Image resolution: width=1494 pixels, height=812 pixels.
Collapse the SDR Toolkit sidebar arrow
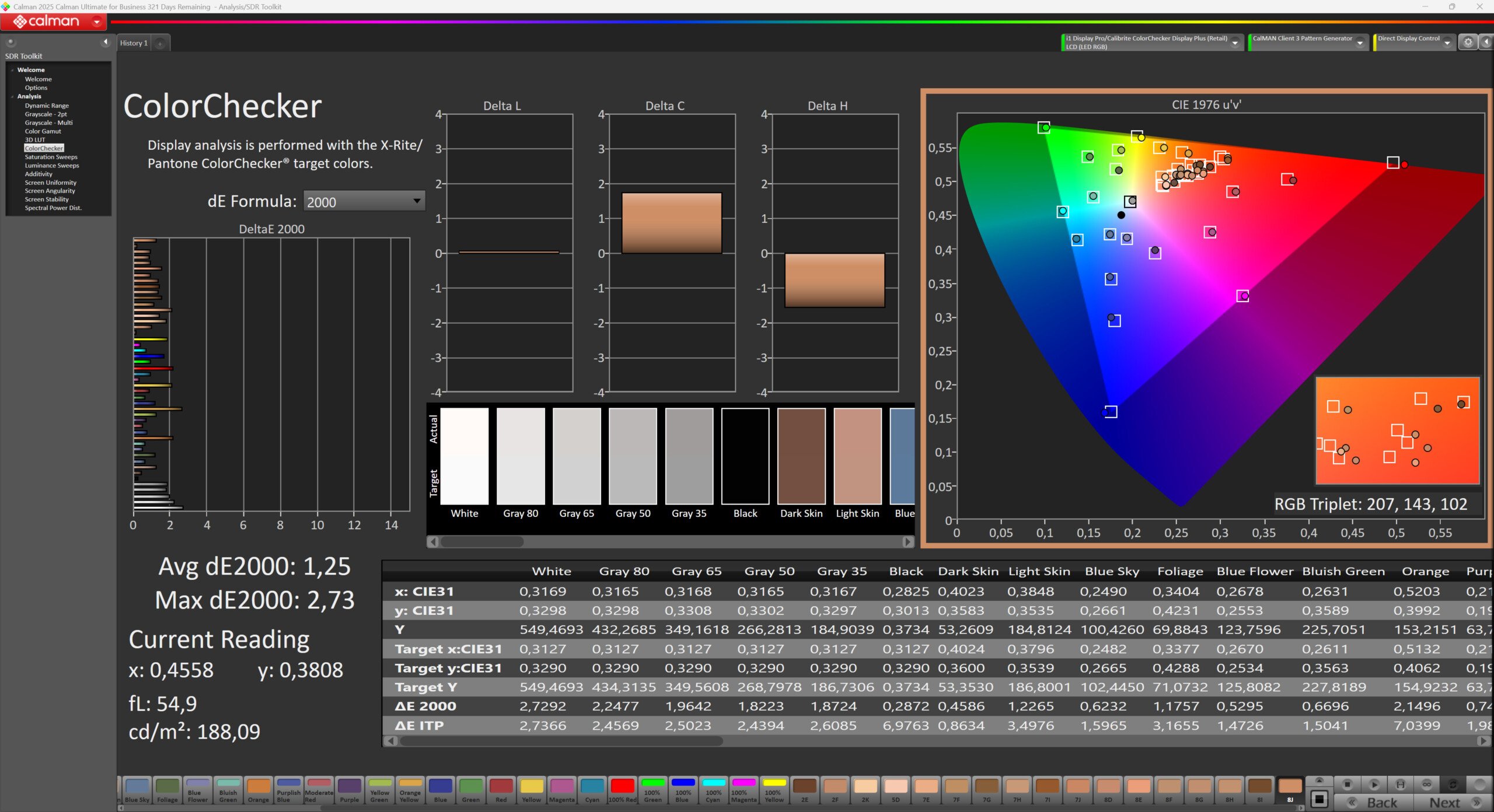[106, 42]
